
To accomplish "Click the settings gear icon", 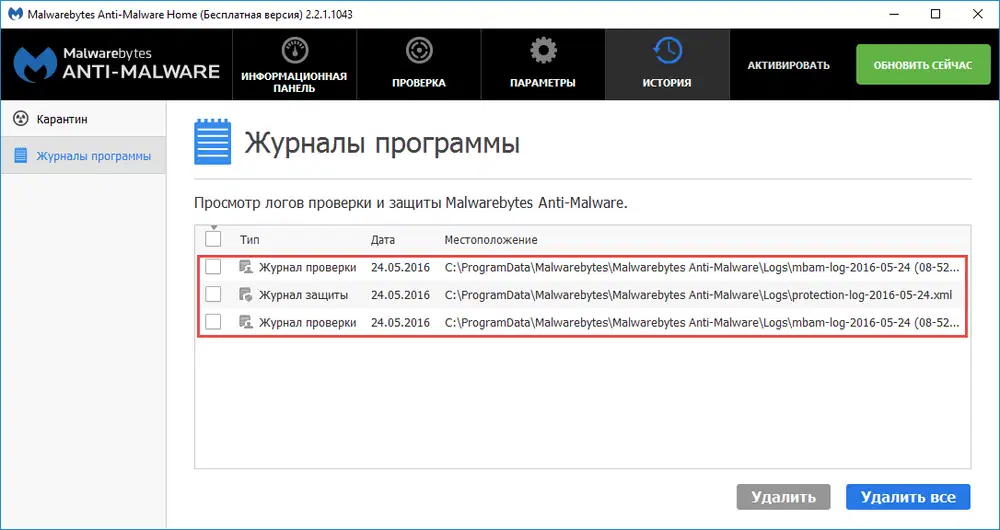I will (543, 50).
